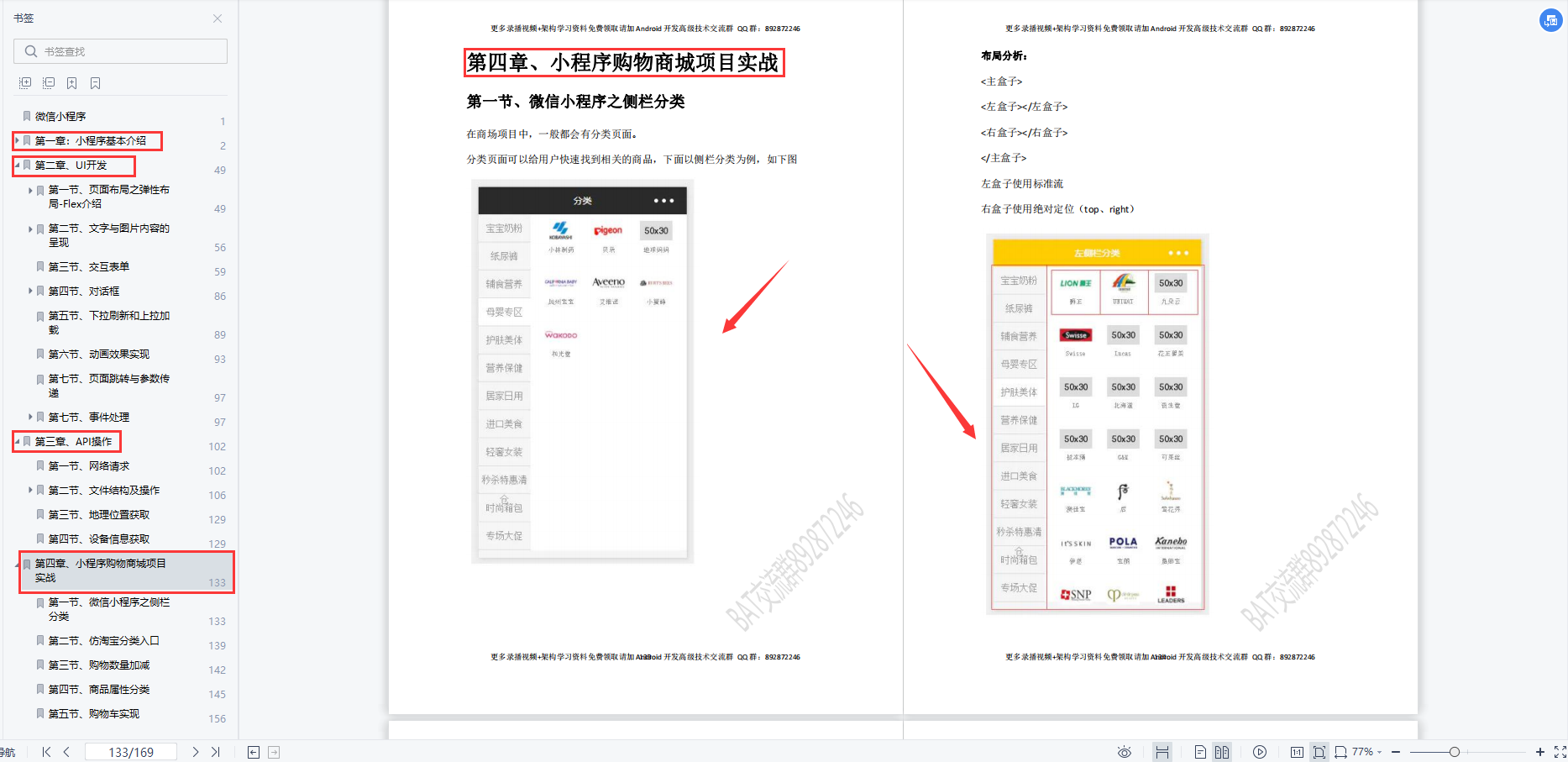Image resolution: width=1568 pixels, height=762 pixels.
Task: Collapse the 第二章、UI开发 bookmark tree
Action: [x=17, y=166]
